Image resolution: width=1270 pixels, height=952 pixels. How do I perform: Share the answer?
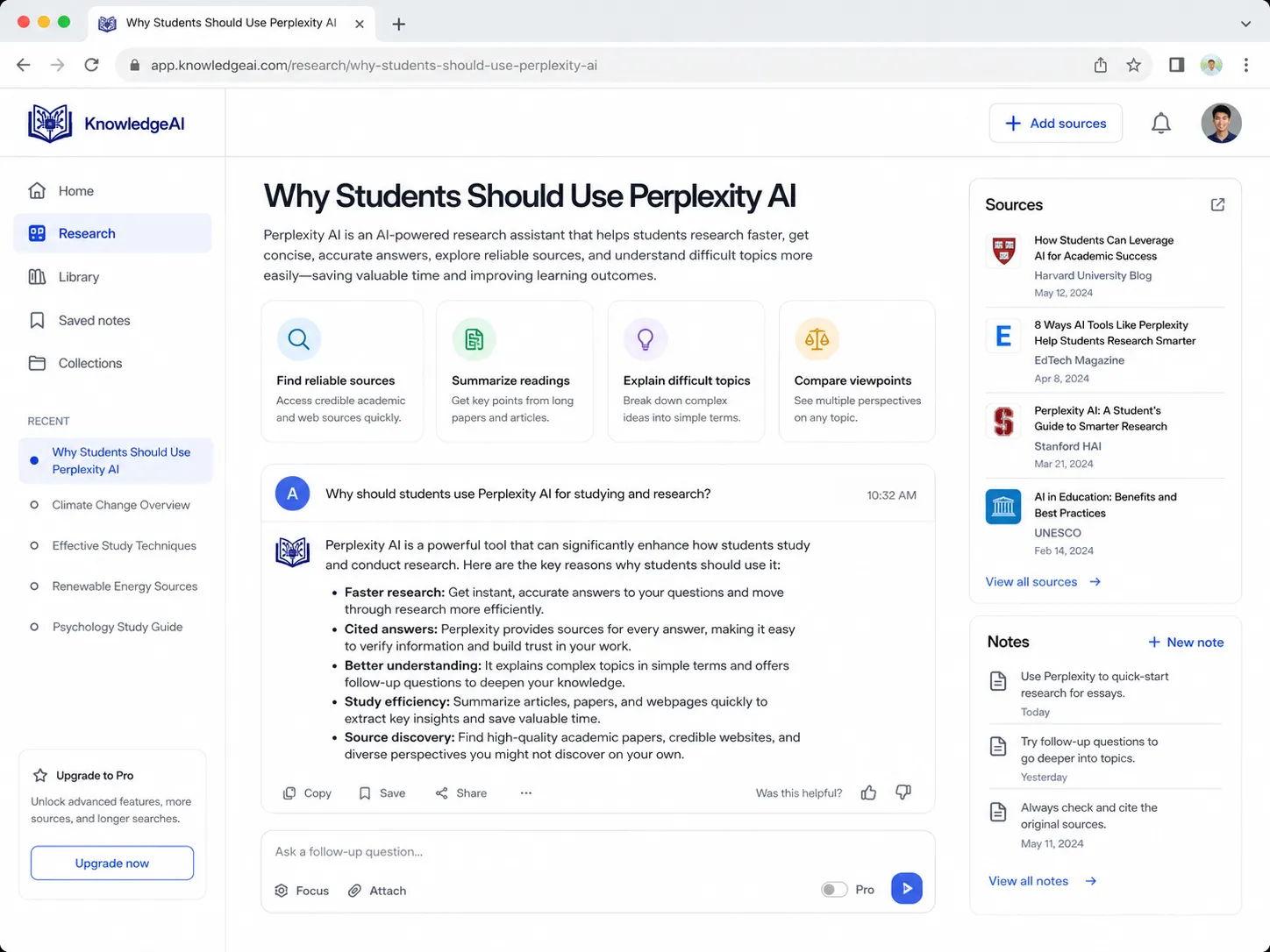click(460, 792)
